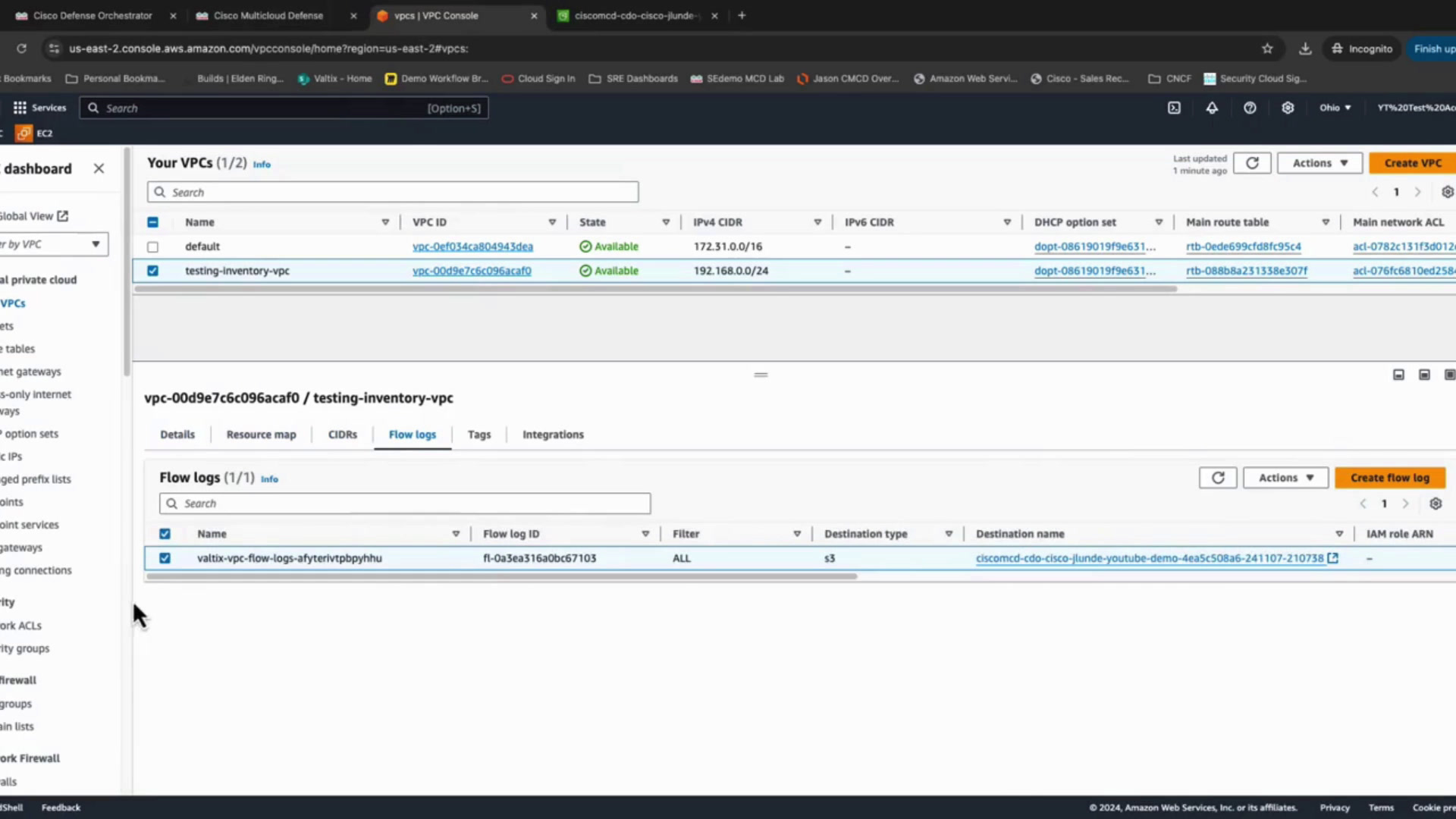Open EC2 service shortcut

point(34,133)
